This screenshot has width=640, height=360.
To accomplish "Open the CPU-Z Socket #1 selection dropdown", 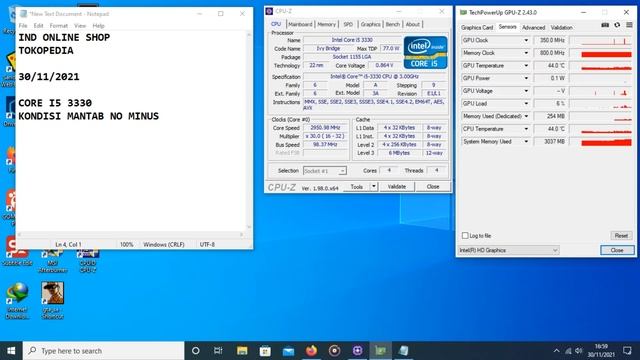I will [325, 171].
